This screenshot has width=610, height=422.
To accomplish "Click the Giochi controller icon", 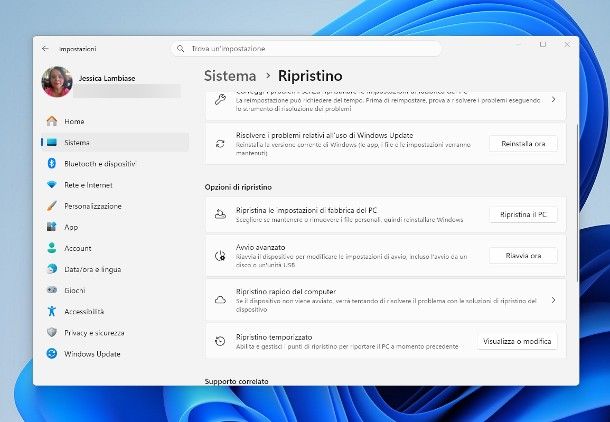I will pos(52,290).
